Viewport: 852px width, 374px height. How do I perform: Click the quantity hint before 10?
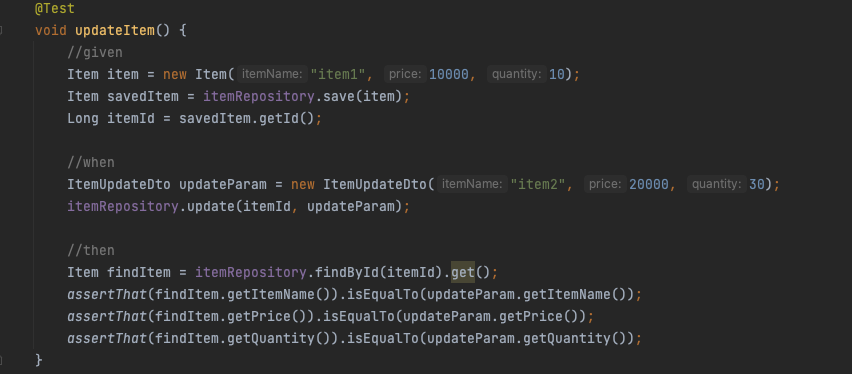517,74
